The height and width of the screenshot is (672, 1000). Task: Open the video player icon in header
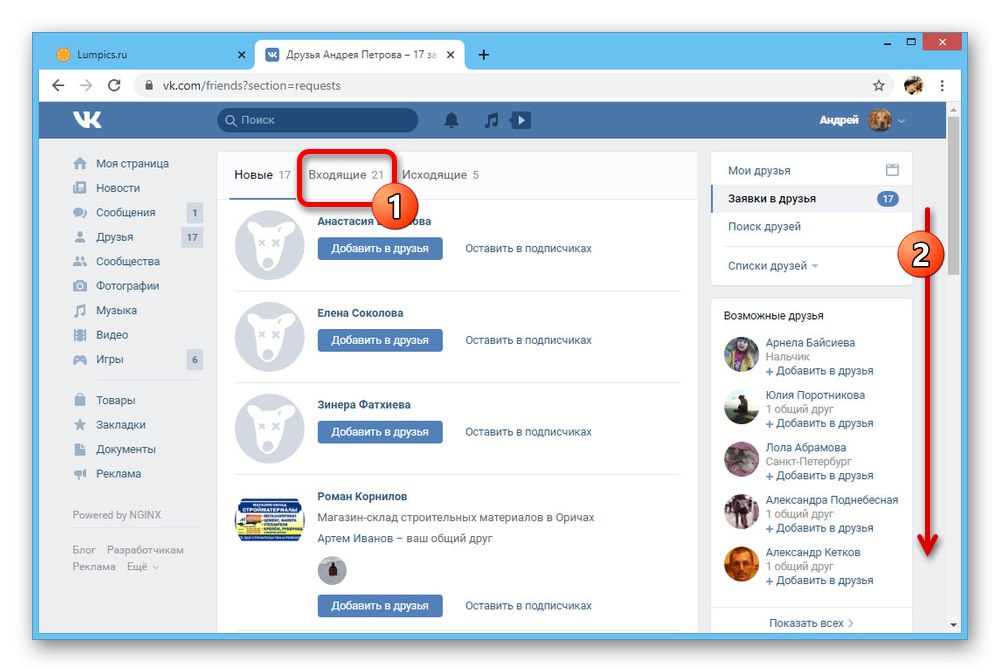point(520,120)
